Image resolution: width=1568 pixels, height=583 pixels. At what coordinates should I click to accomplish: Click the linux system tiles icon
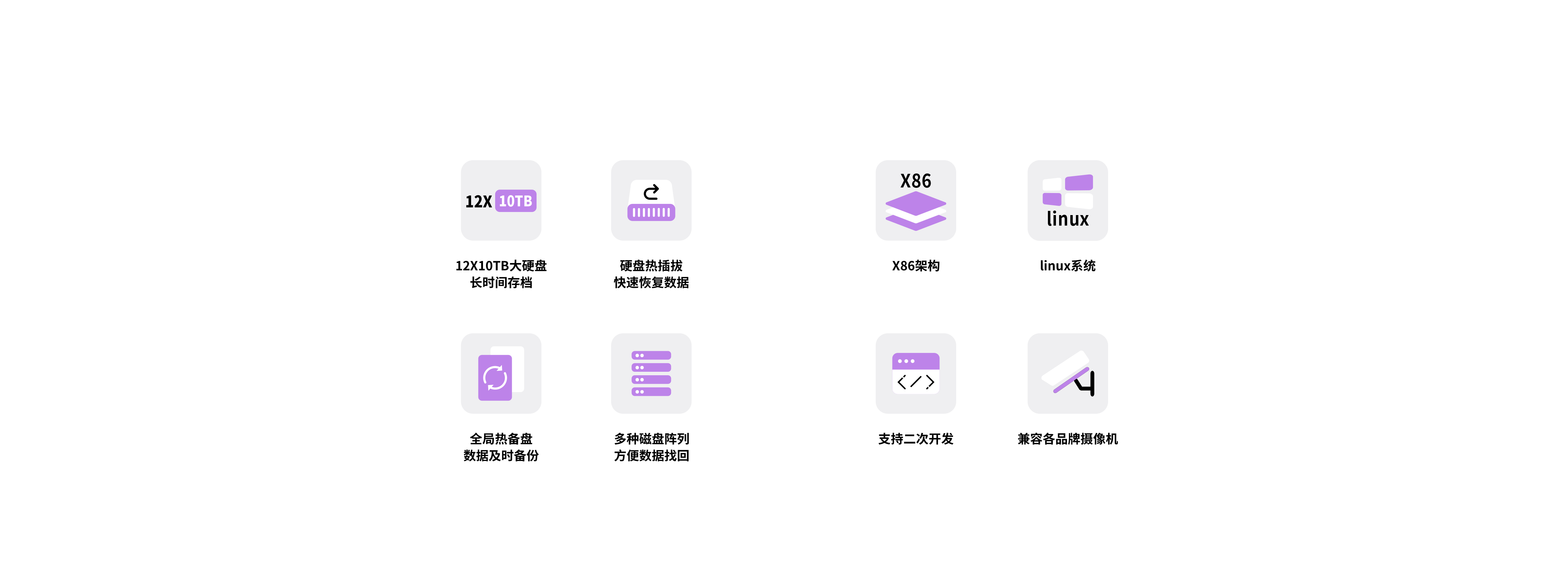[x=1067, y=200]
